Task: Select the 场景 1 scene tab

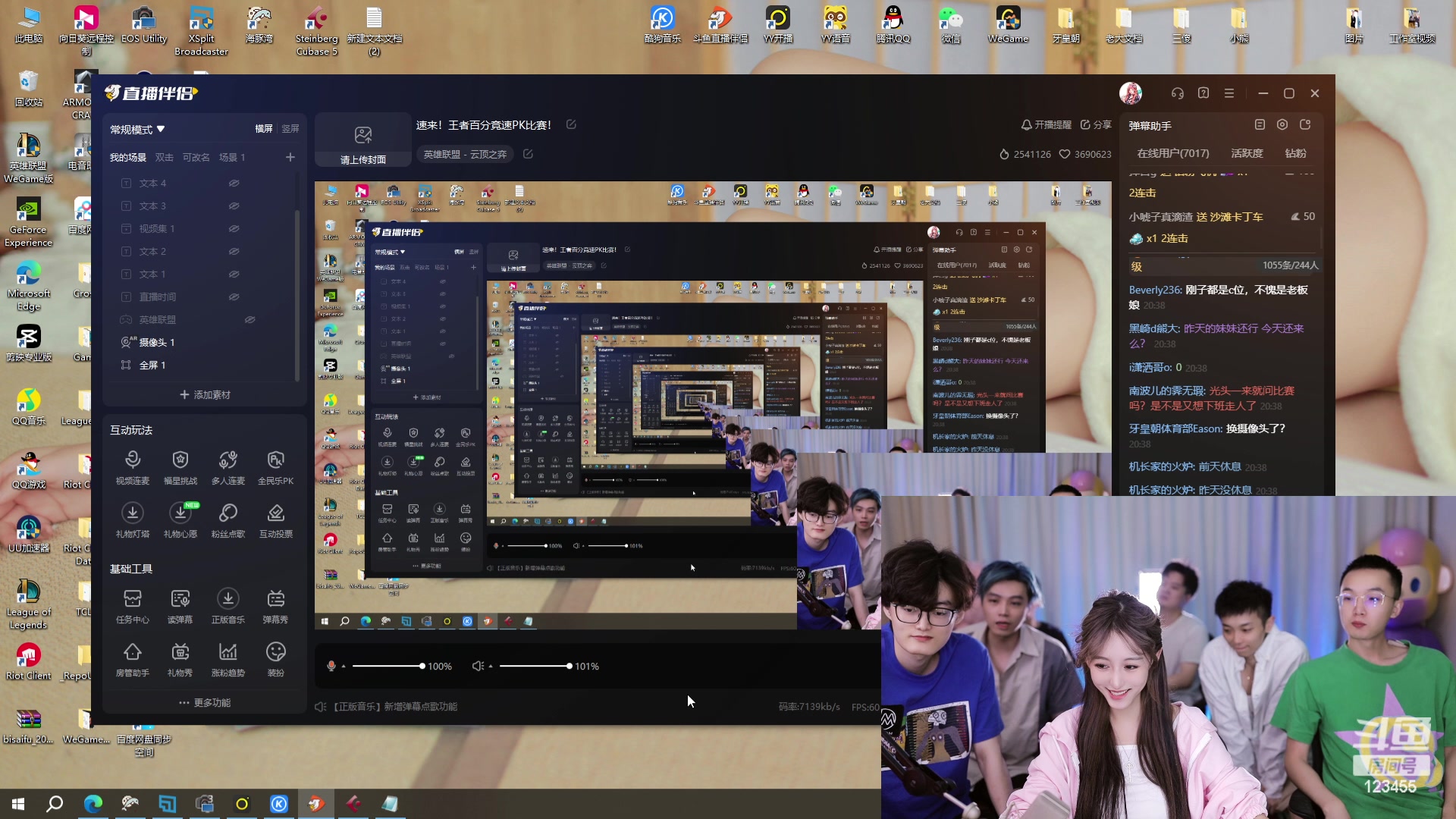Action: (x=232, y=158)
